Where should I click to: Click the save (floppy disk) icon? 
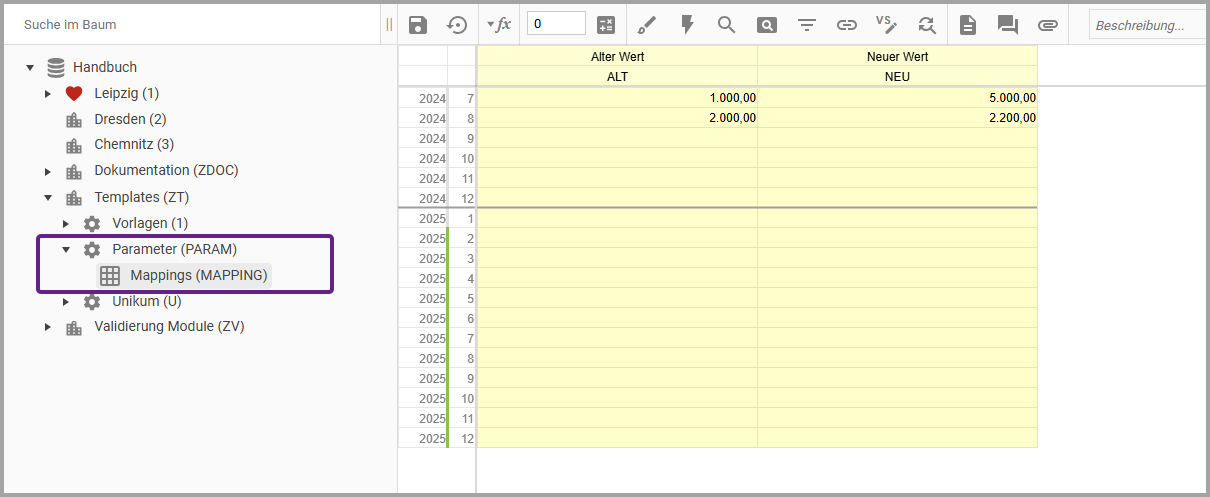418,25
